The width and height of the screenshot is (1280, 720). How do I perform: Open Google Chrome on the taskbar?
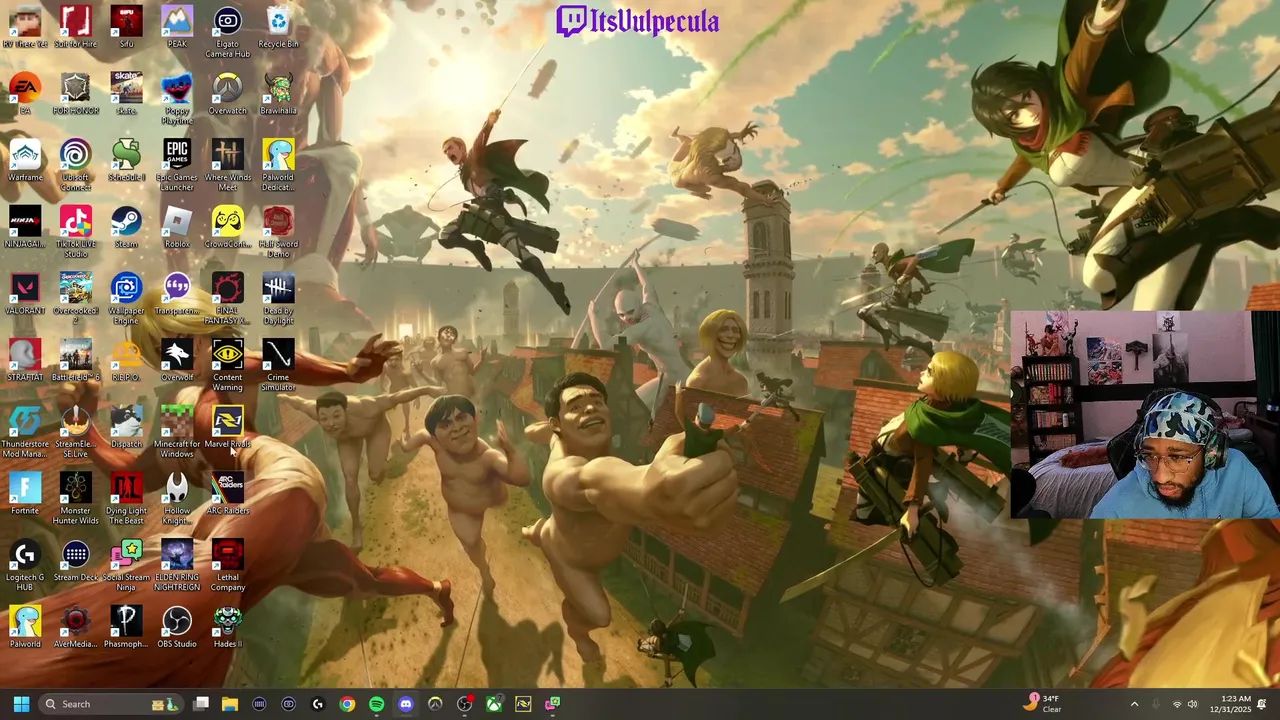coord(347,704)
